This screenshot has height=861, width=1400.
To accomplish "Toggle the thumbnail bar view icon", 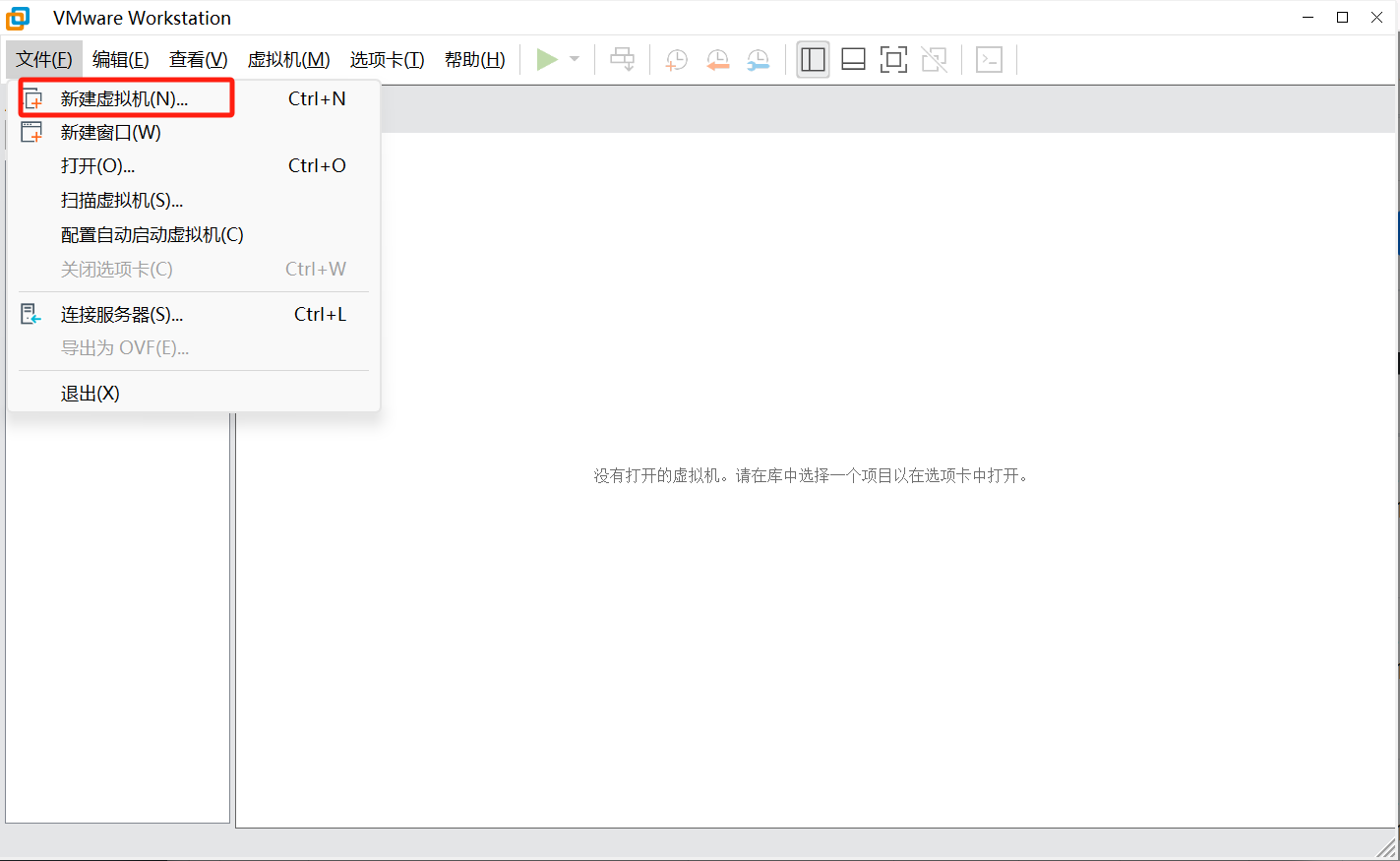I will coord(854,60).
